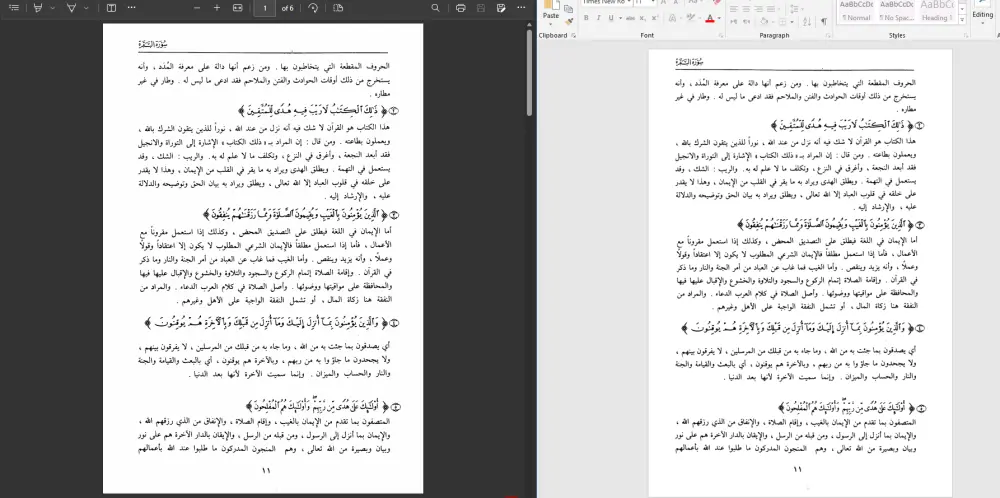The height and width of the screenshot is (498, 1000).
Task: Open the font color dropdown arrow
Action: pyautogui.click(x=719, y=18)
